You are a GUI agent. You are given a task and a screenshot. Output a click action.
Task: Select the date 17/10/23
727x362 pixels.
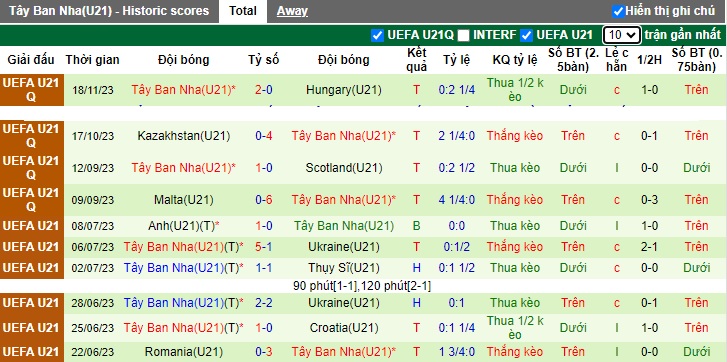click(x=92, y=136)
